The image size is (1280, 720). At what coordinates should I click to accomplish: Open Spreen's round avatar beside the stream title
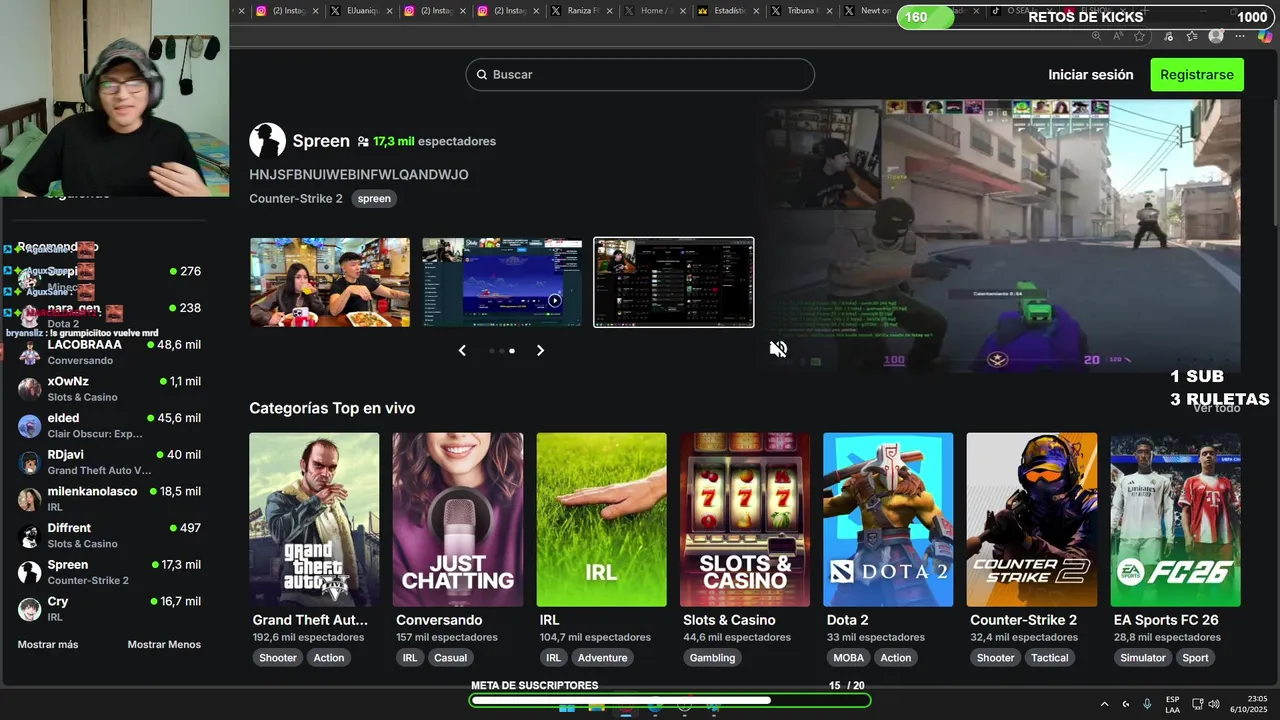tap(267, 141)
